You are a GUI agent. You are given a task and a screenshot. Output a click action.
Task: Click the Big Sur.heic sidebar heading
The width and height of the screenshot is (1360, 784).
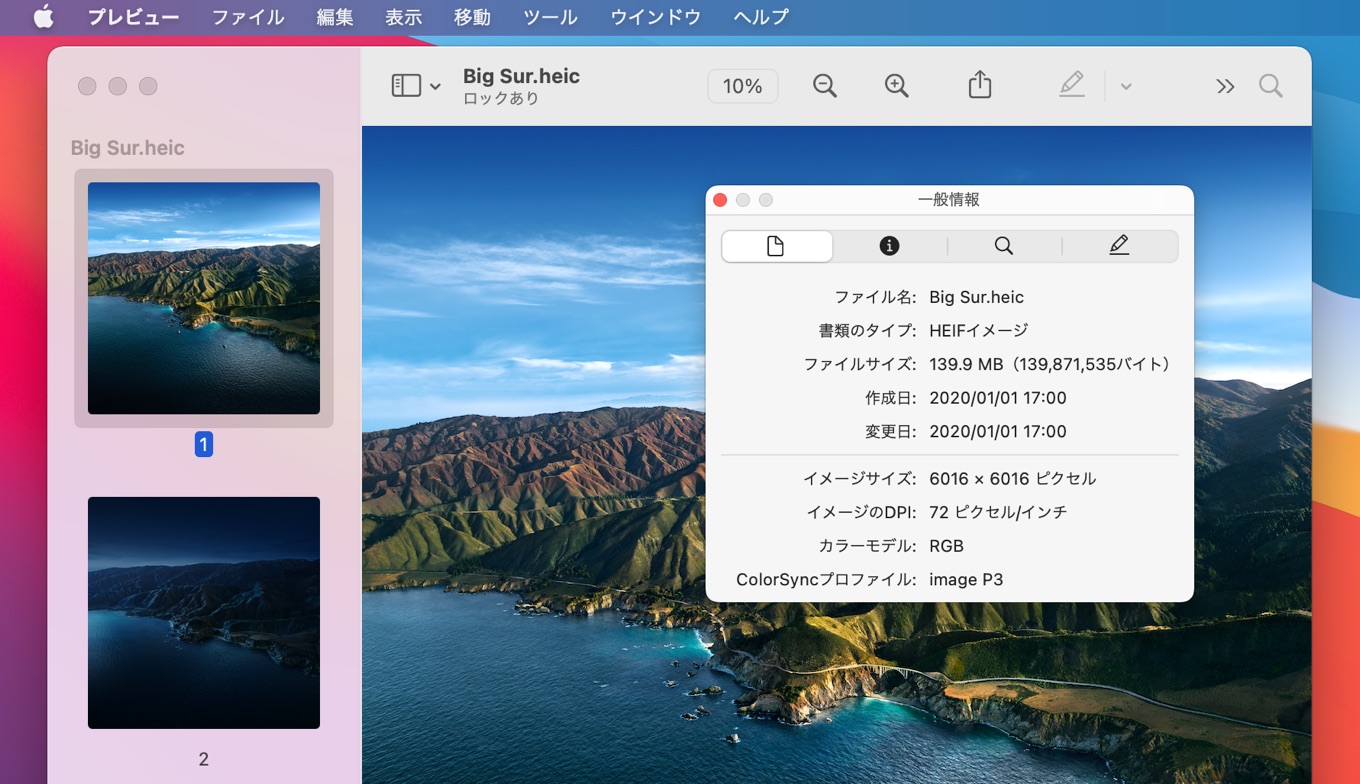[127, 148]
